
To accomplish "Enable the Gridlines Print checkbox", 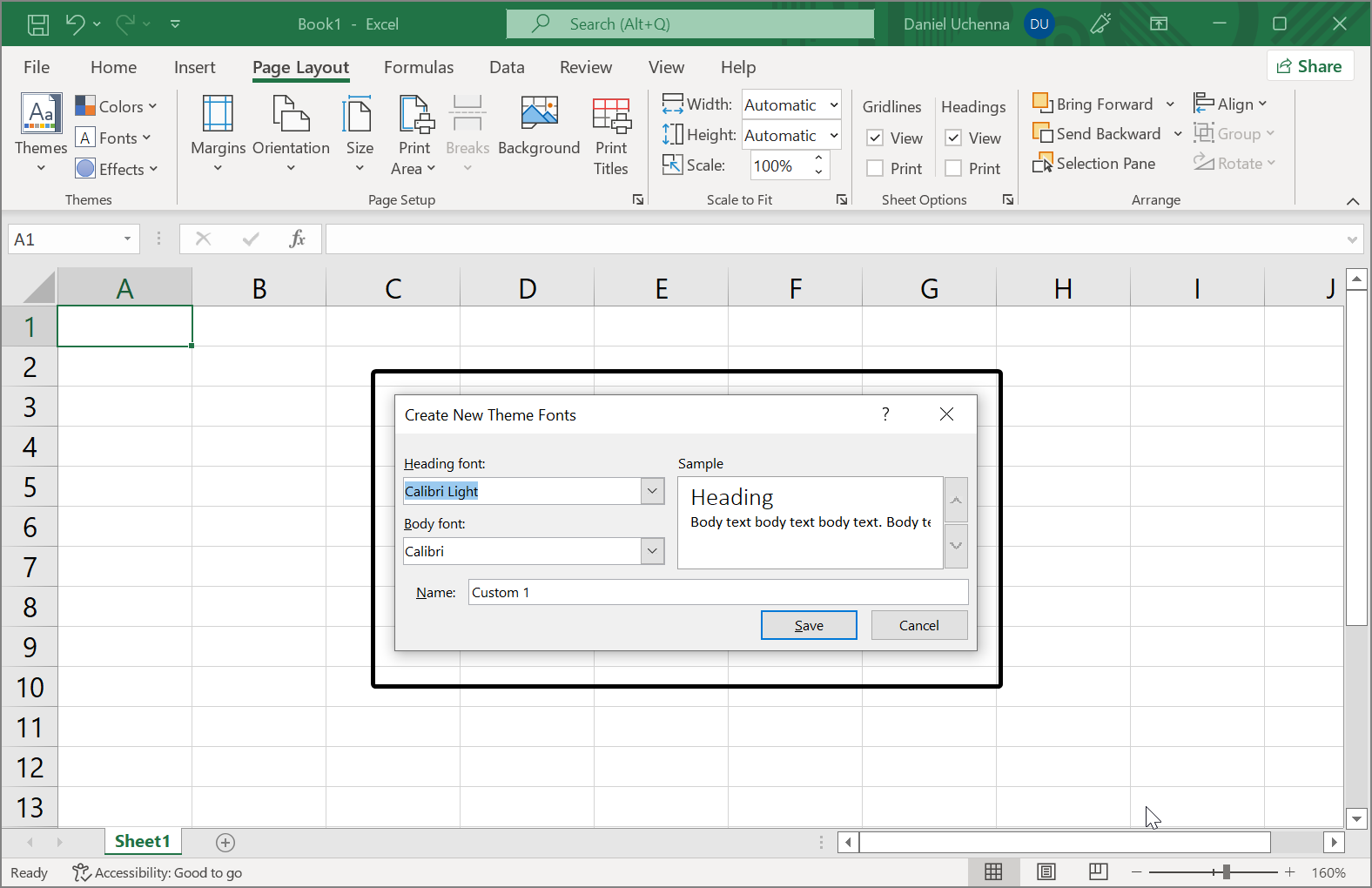I will [876, 169].
